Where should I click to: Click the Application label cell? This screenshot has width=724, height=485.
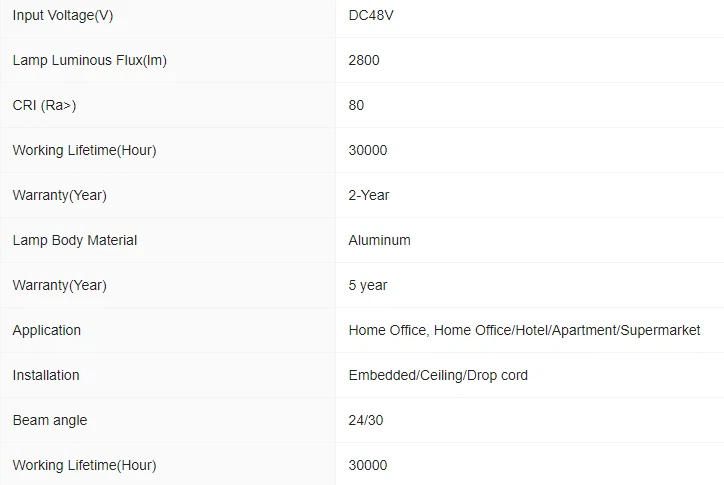tap(47, 330)
